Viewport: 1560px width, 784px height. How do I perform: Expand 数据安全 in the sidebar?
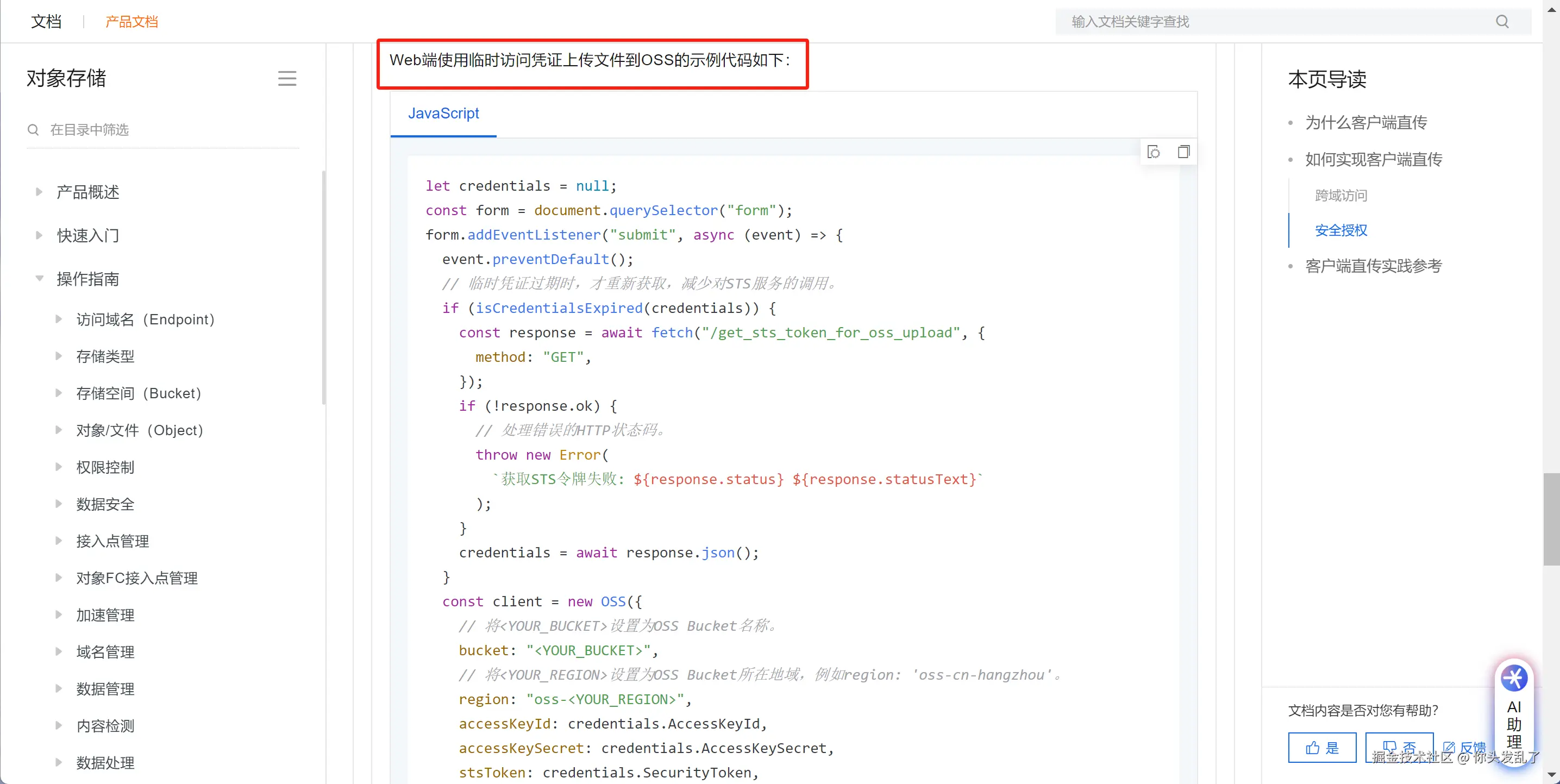[x=59, y=504]
